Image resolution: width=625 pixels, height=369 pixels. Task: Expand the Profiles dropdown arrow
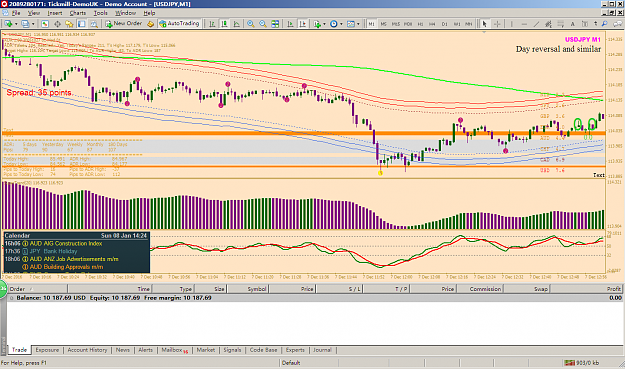point(33,24)
